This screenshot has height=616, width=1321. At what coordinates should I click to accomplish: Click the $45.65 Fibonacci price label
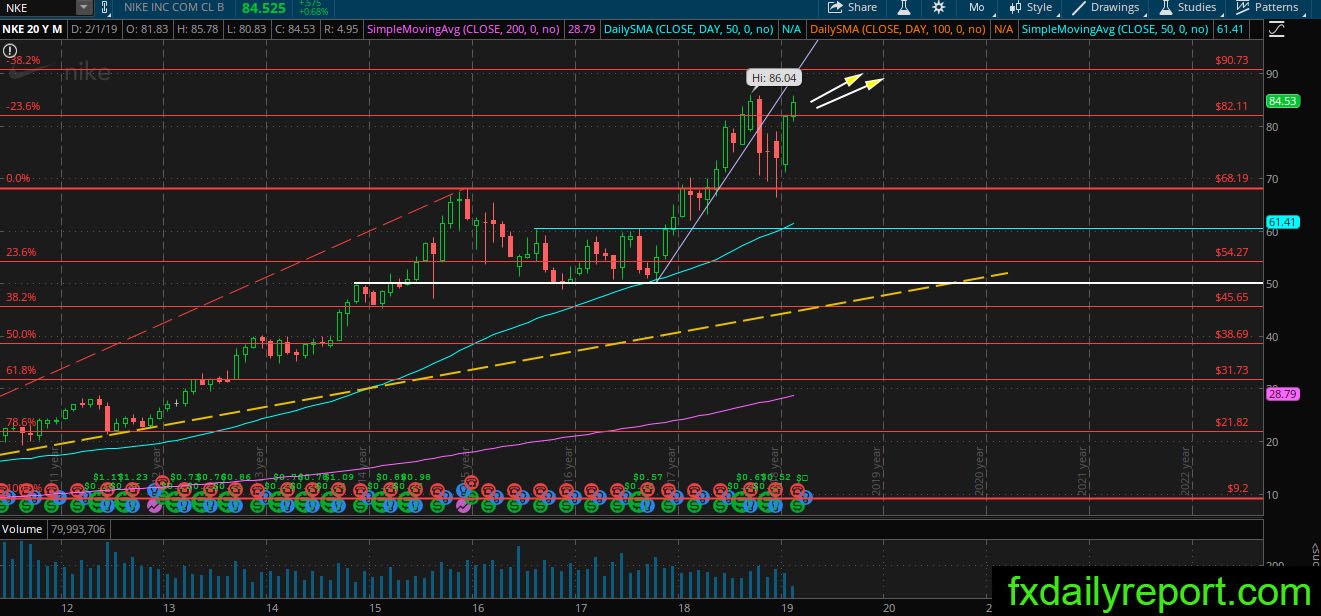(x=1231, y=297)
